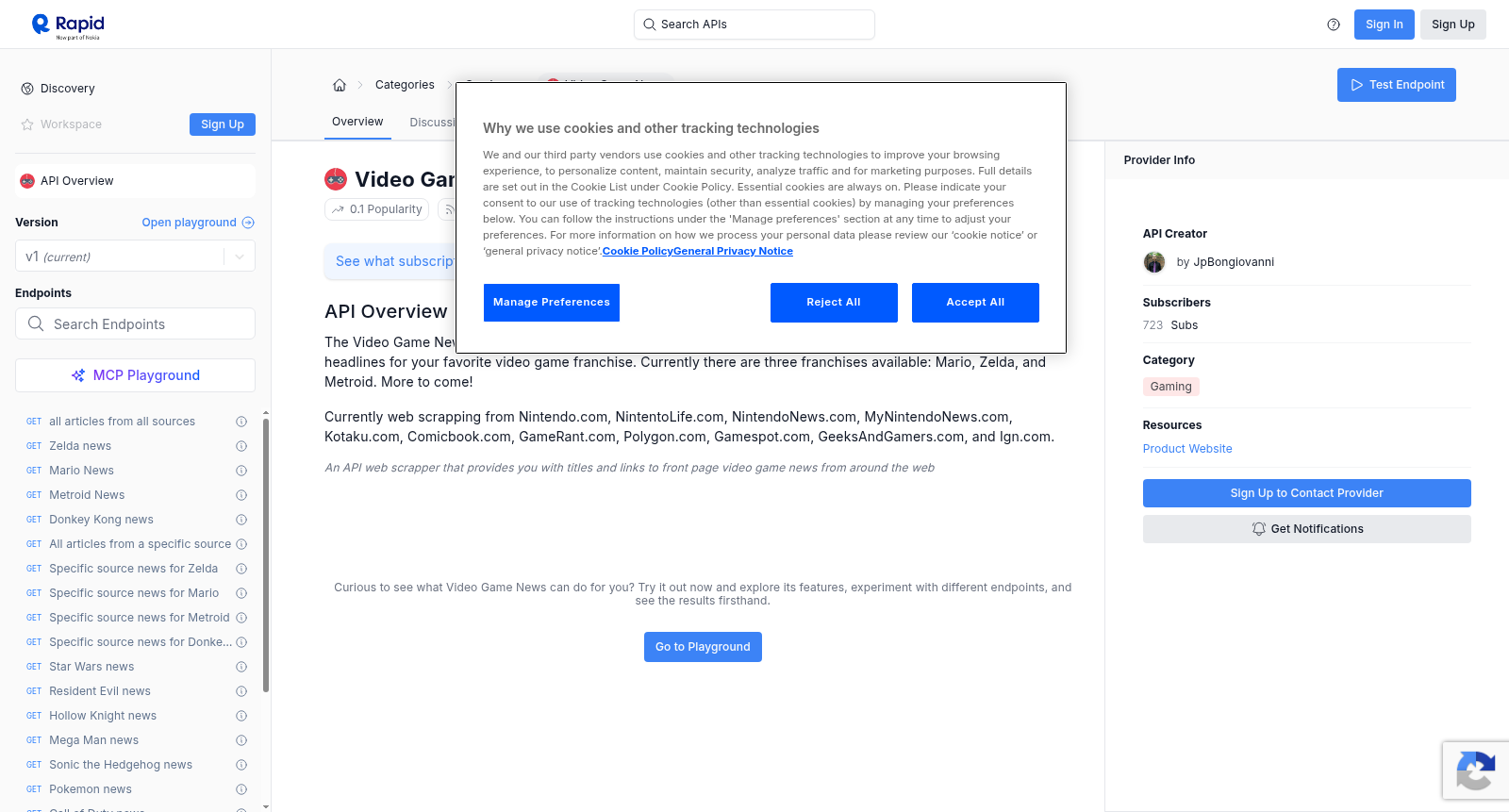Click Sign Up in the top bar
Screen dimensions: 1509x812
tap(1453, 25)
